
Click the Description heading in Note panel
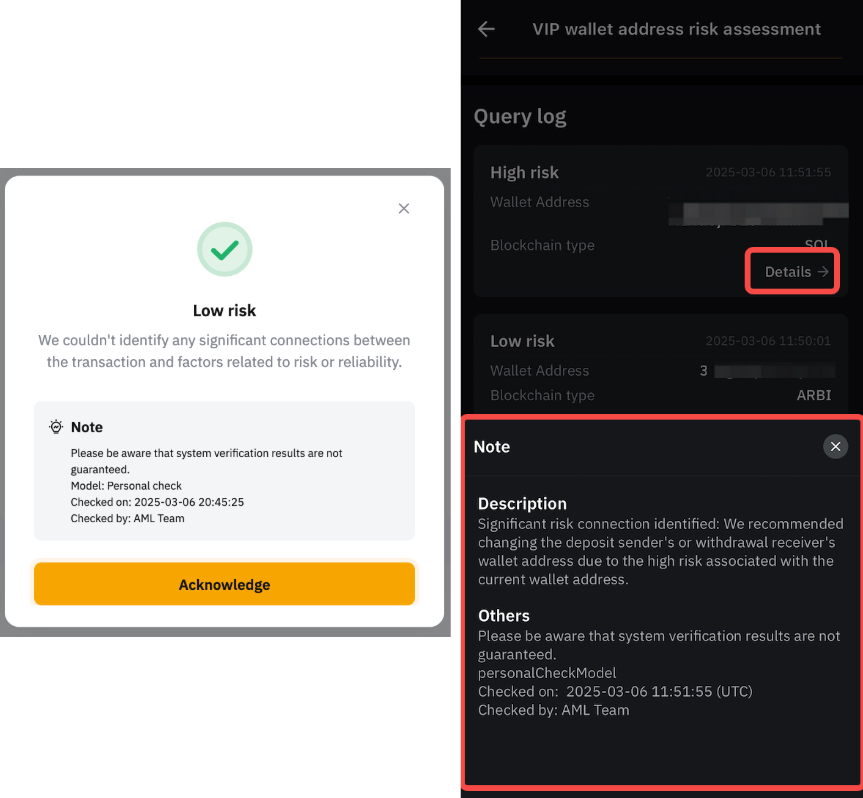click(x=522, y=504)
